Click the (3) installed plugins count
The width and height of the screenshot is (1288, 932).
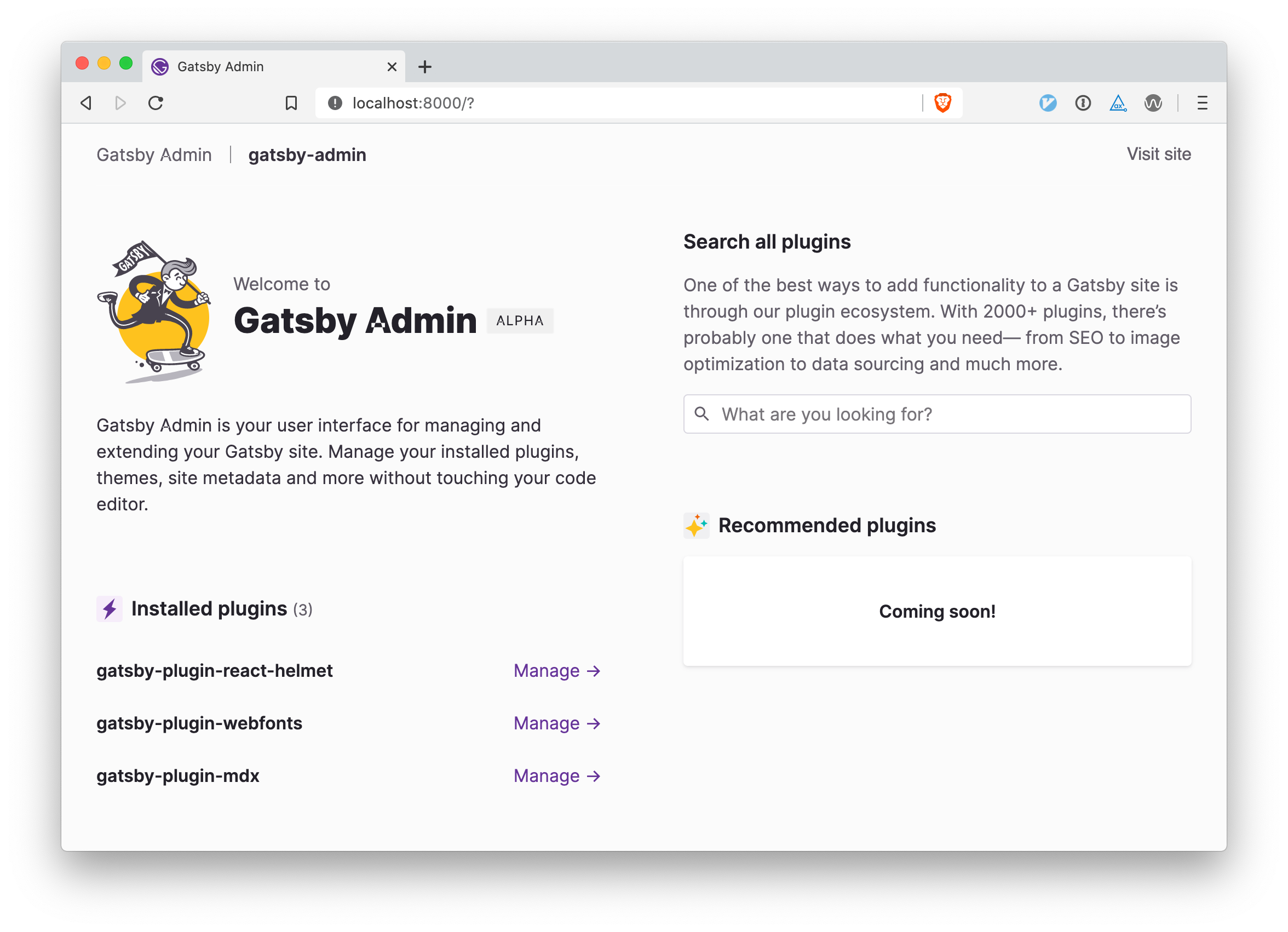pos(303,610)
